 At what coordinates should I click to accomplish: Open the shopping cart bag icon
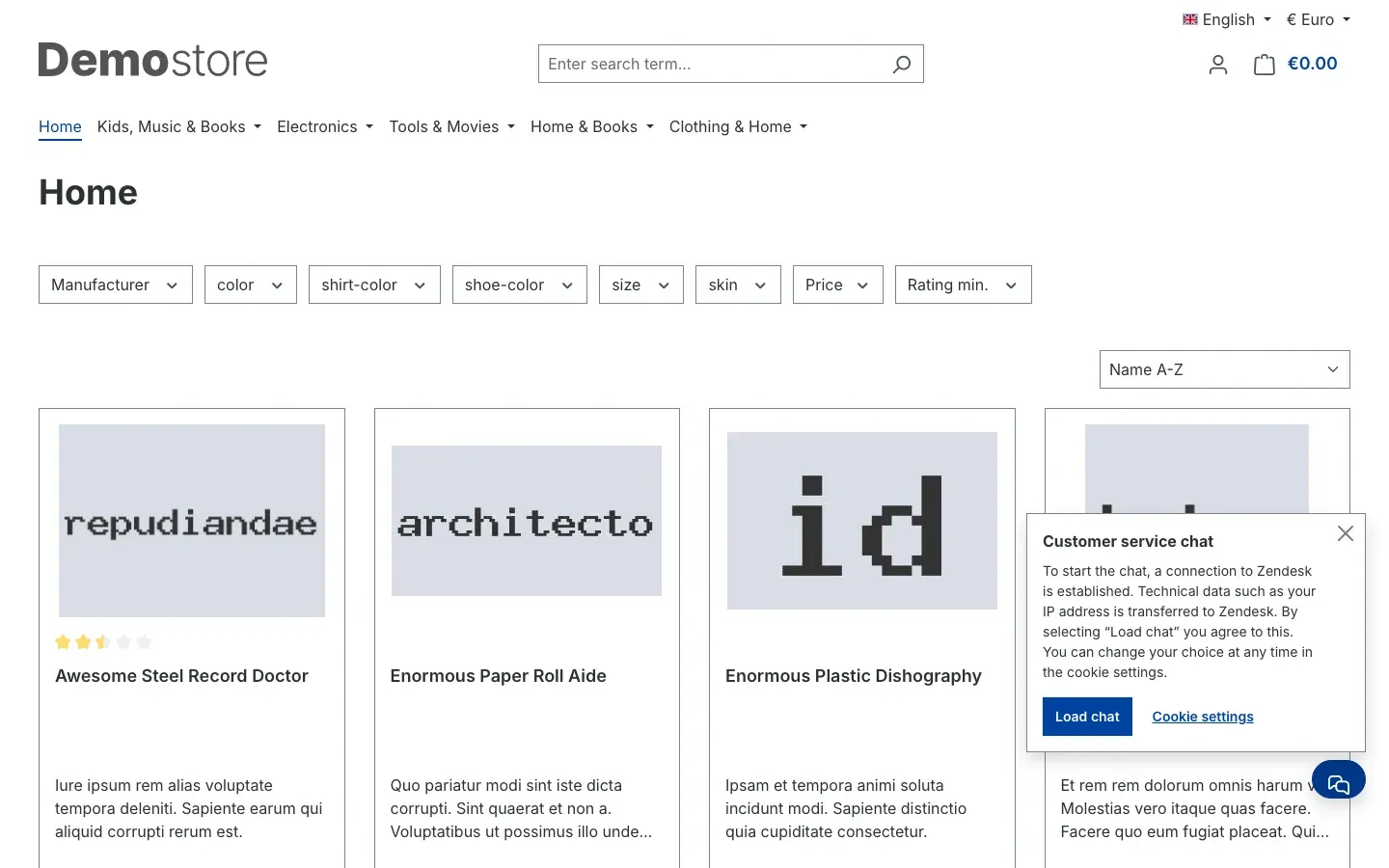pyautogui.click(x=1264, y=64)
